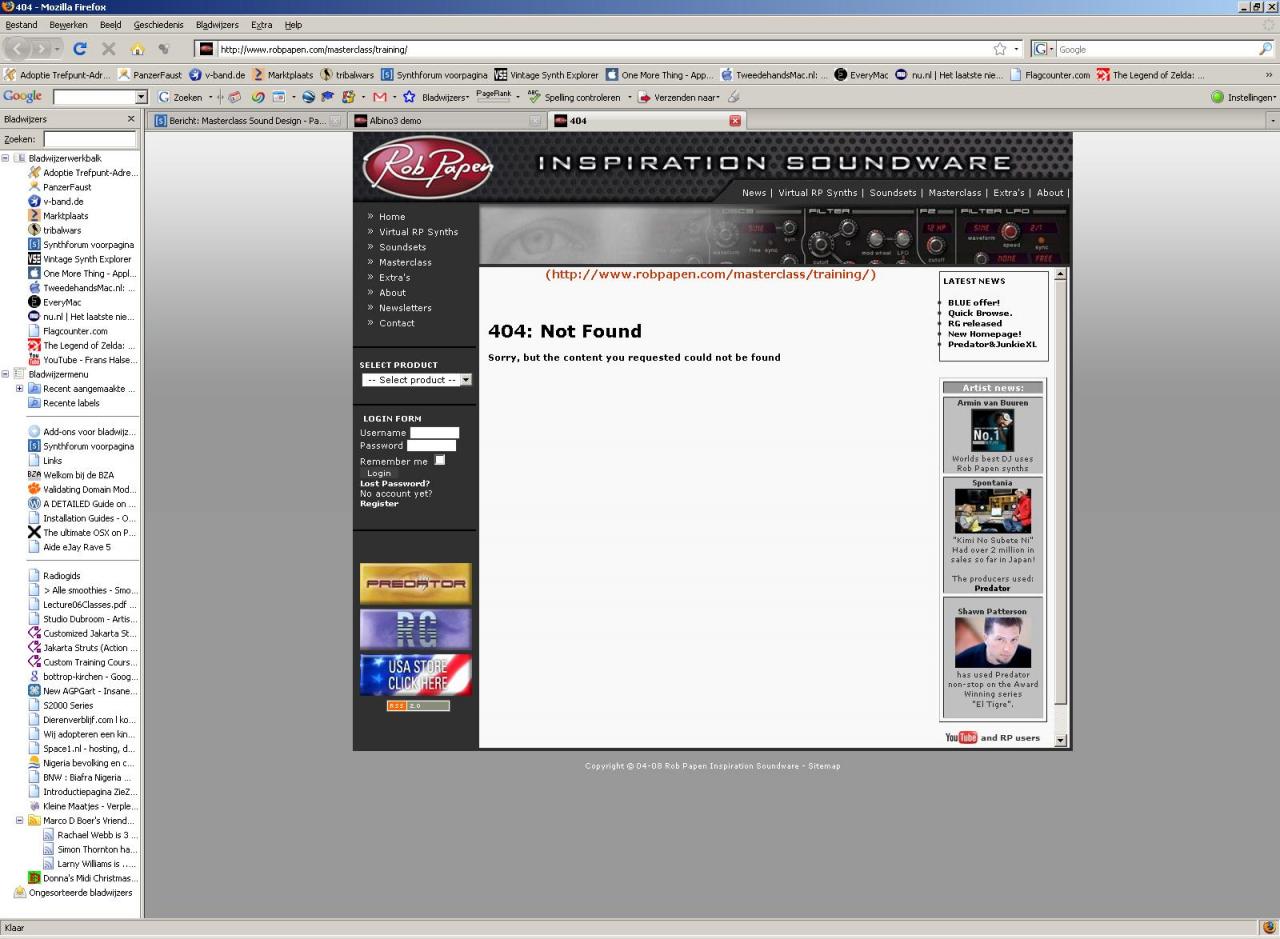1280x939 pixels.
Task: Open the Flagcounter.com toolbar bookmark
Action: pos(1050,75)
